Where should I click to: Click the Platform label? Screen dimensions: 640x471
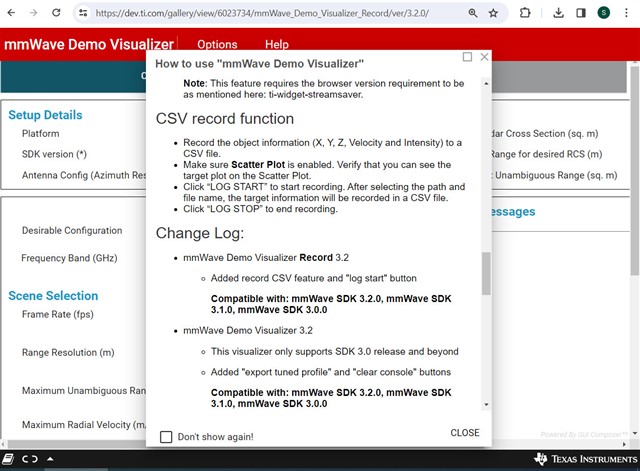pyautogui.click(x=40, y=133)
